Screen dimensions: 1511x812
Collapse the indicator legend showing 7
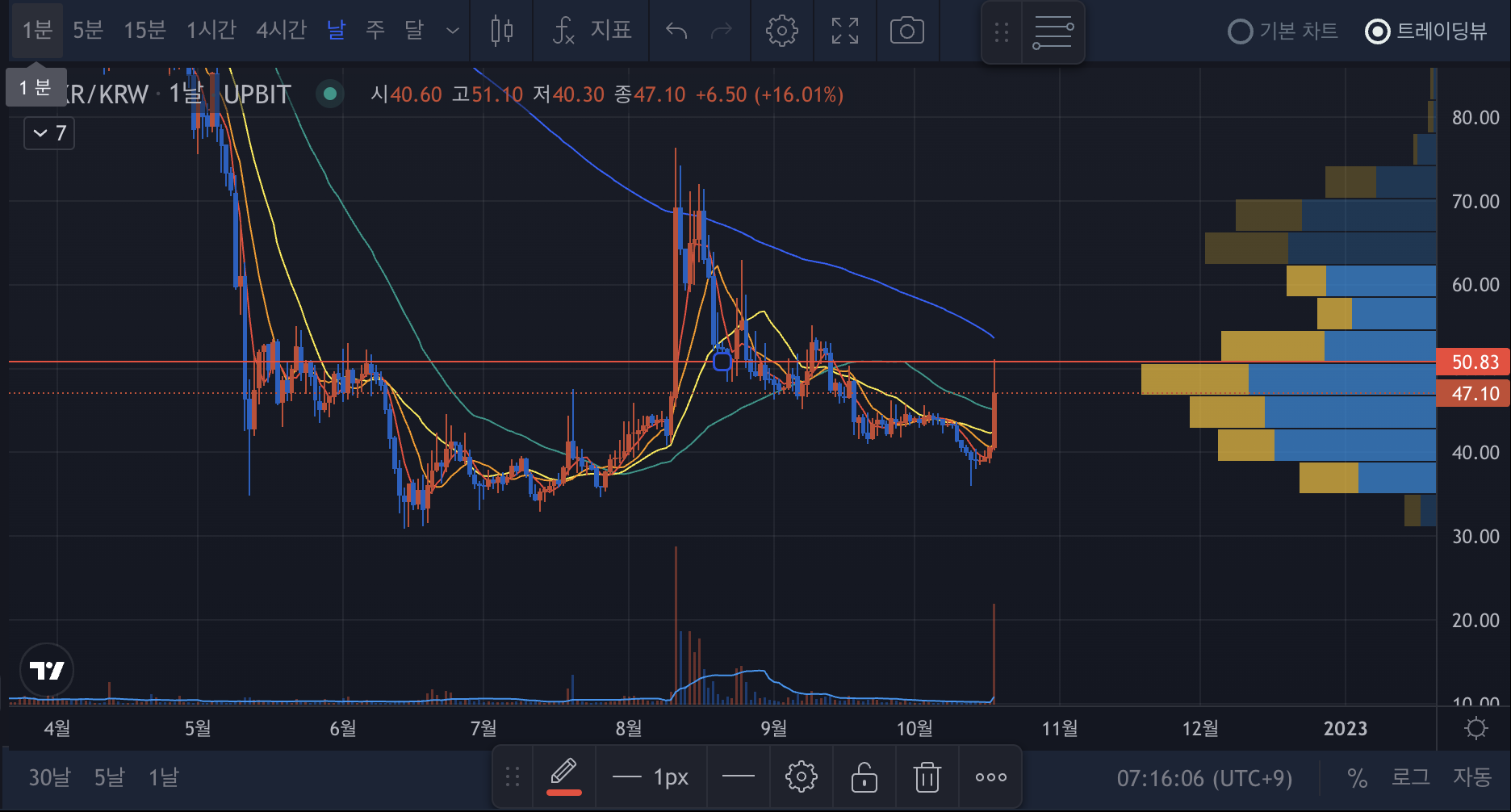point(49,133)
